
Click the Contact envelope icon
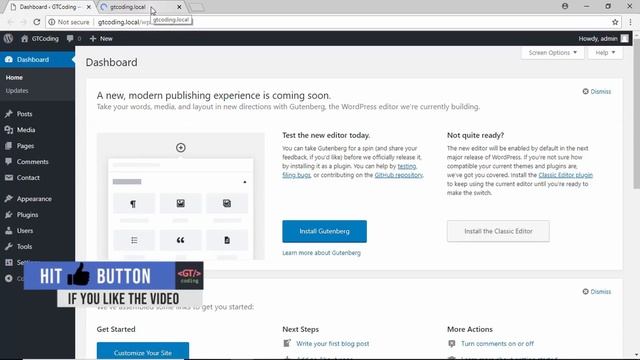pos(9,178)
